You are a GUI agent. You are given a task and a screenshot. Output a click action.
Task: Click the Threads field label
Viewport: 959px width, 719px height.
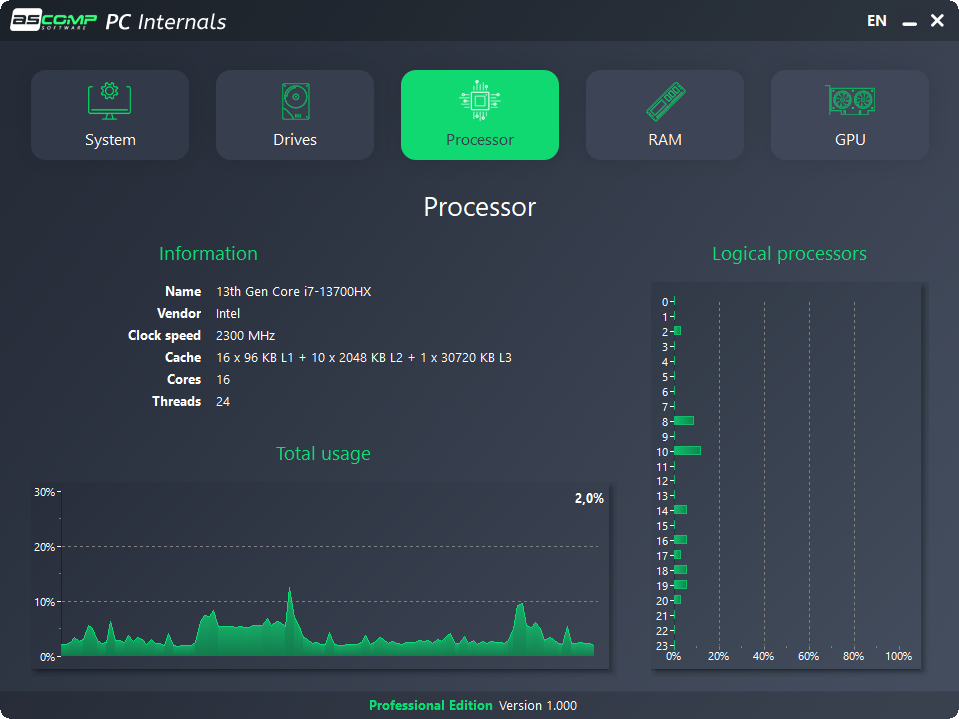[x=177, y=402]
